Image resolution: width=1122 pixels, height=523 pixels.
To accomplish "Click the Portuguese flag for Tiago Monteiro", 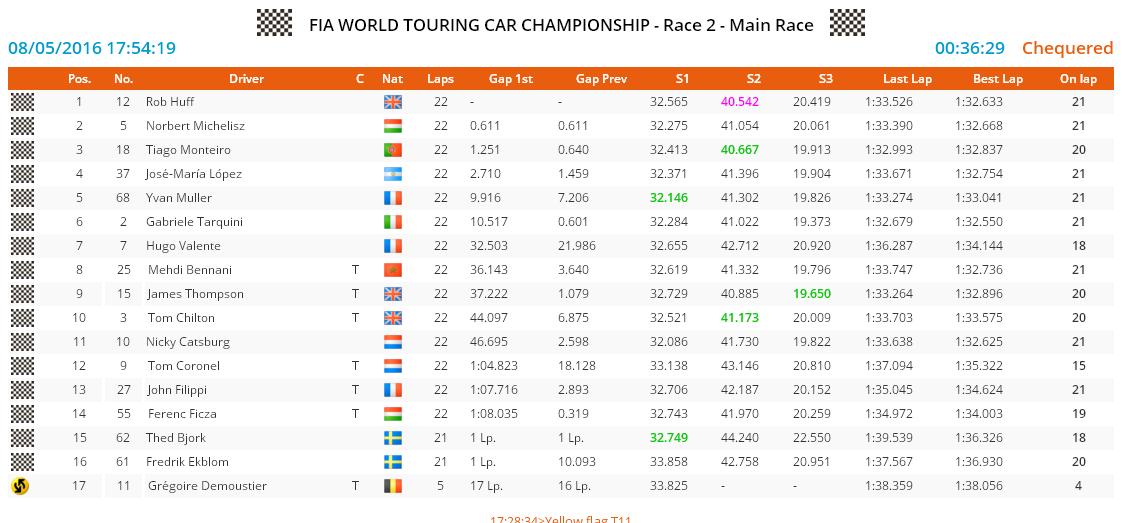I will coord(393,150).
